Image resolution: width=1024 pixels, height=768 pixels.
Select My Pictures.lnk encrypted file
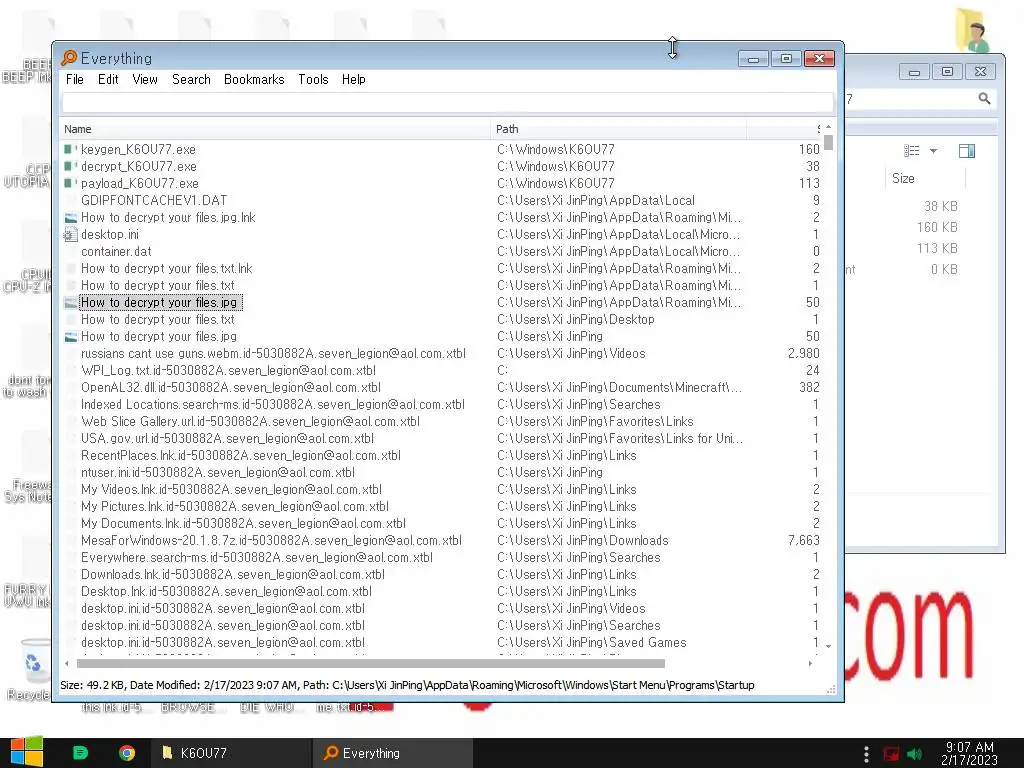coord(234,506)
